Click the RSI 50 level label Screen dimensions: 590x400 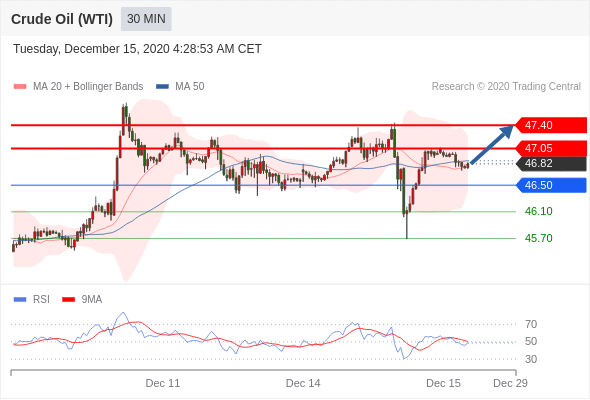click(531, 342)
